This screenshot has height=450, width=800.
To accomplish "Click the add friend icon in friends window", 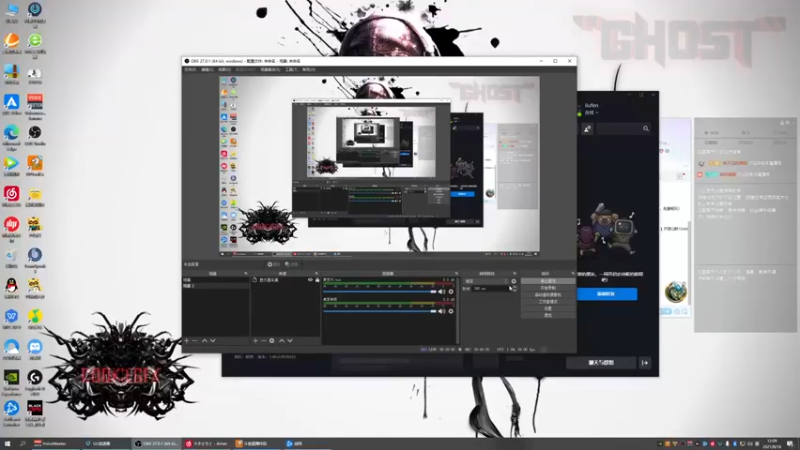I will tap(587, 129).
